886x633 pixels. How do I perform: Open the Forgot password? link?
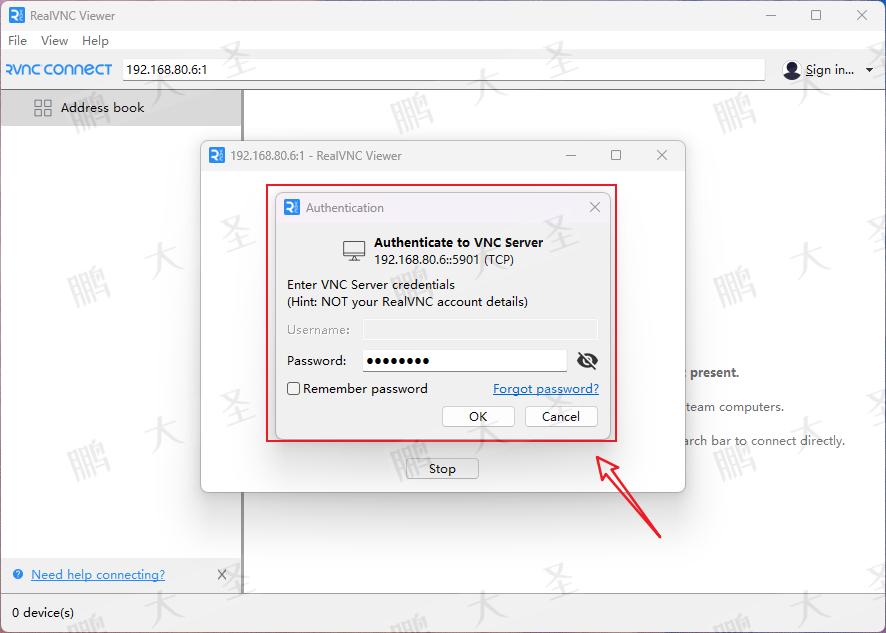tap(546, 389)
